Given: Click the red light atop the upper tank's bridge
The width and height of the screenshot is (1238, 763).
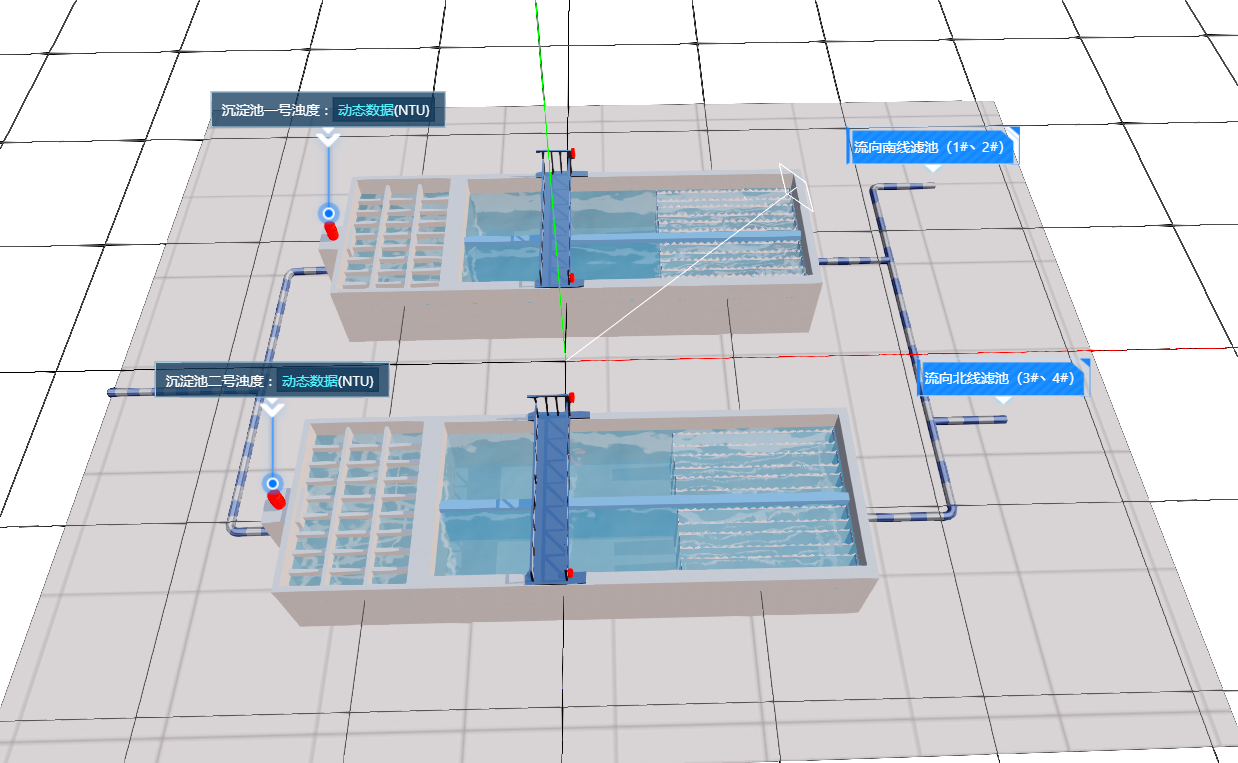Looking at the screenshot, I should 575,153.
